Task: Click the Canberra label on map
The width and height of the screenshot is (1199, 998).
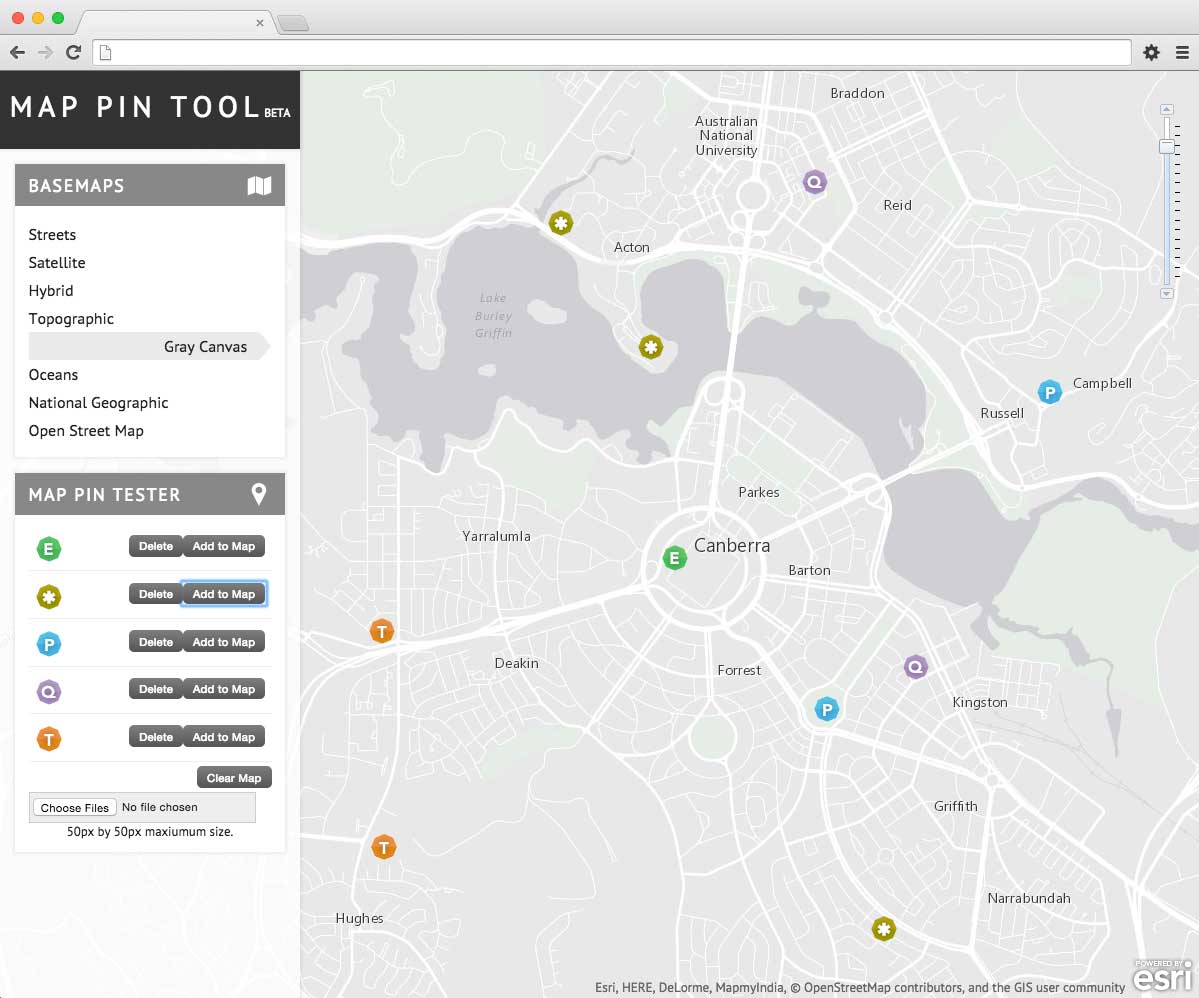Action: coord(732,545)
